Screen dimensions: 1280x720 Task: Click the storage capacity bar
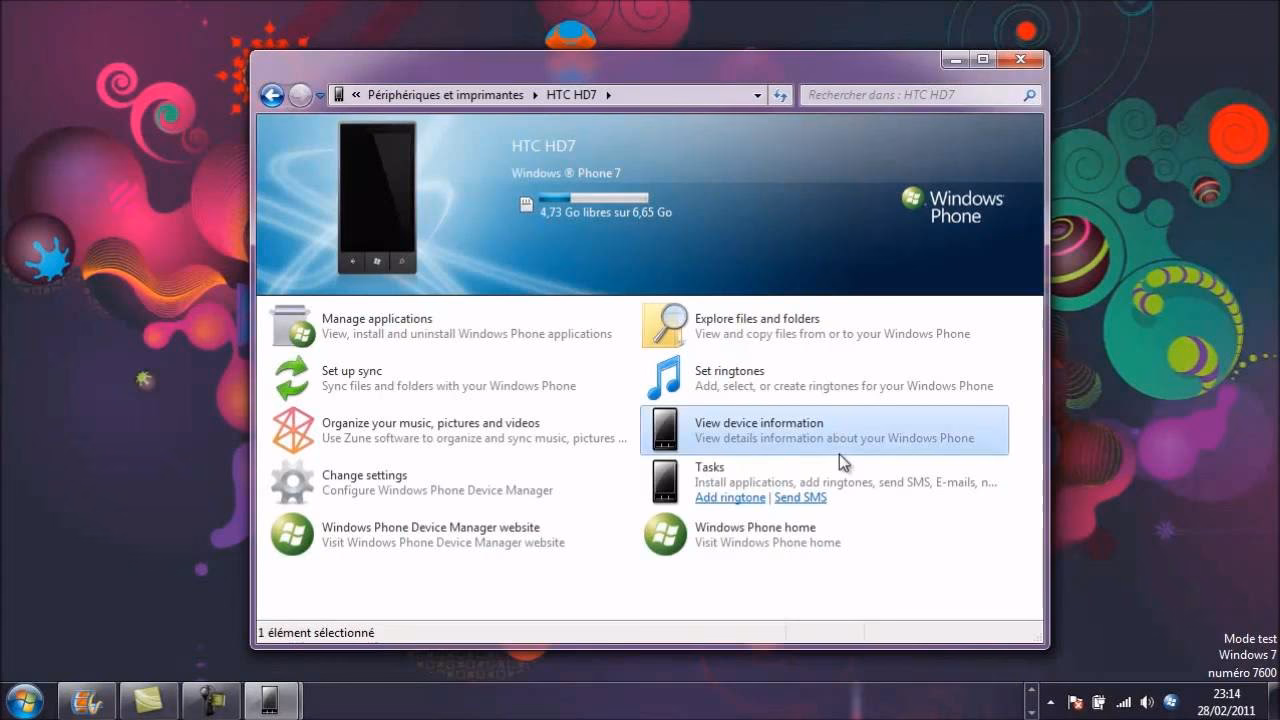click(x=593, y=198)
